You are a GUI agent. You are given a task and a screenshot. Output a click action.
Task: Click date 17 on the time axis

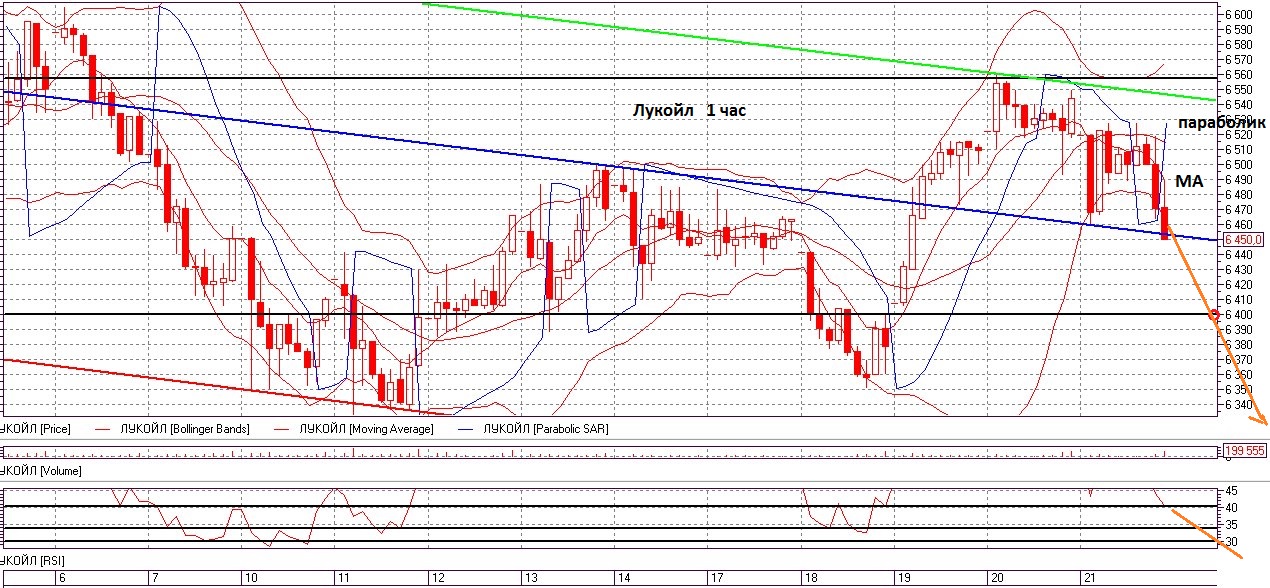click(716, 579)
